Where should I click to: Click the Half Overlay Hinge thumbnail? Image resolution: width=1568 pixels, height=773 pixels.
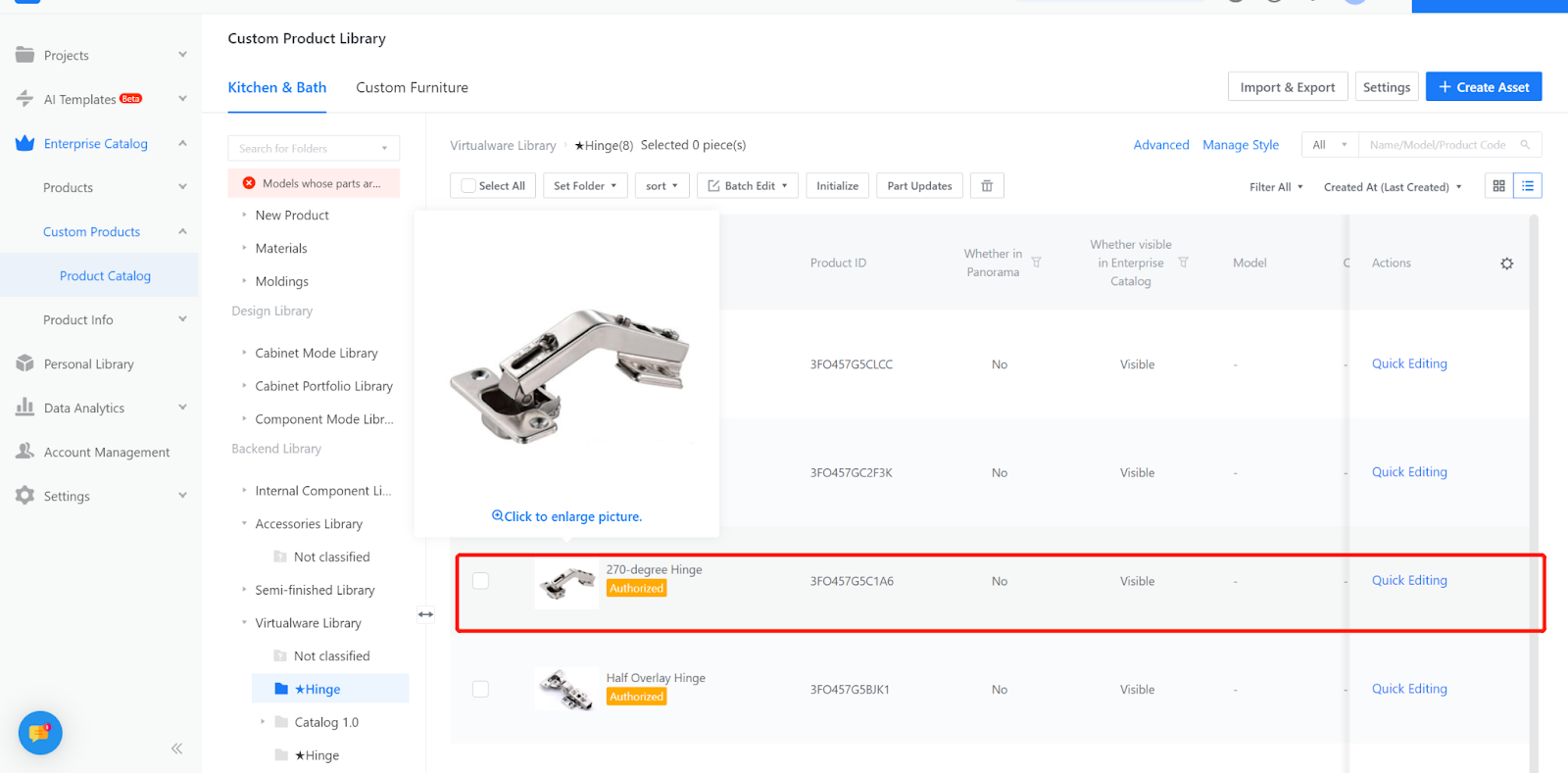pos(566,690)
